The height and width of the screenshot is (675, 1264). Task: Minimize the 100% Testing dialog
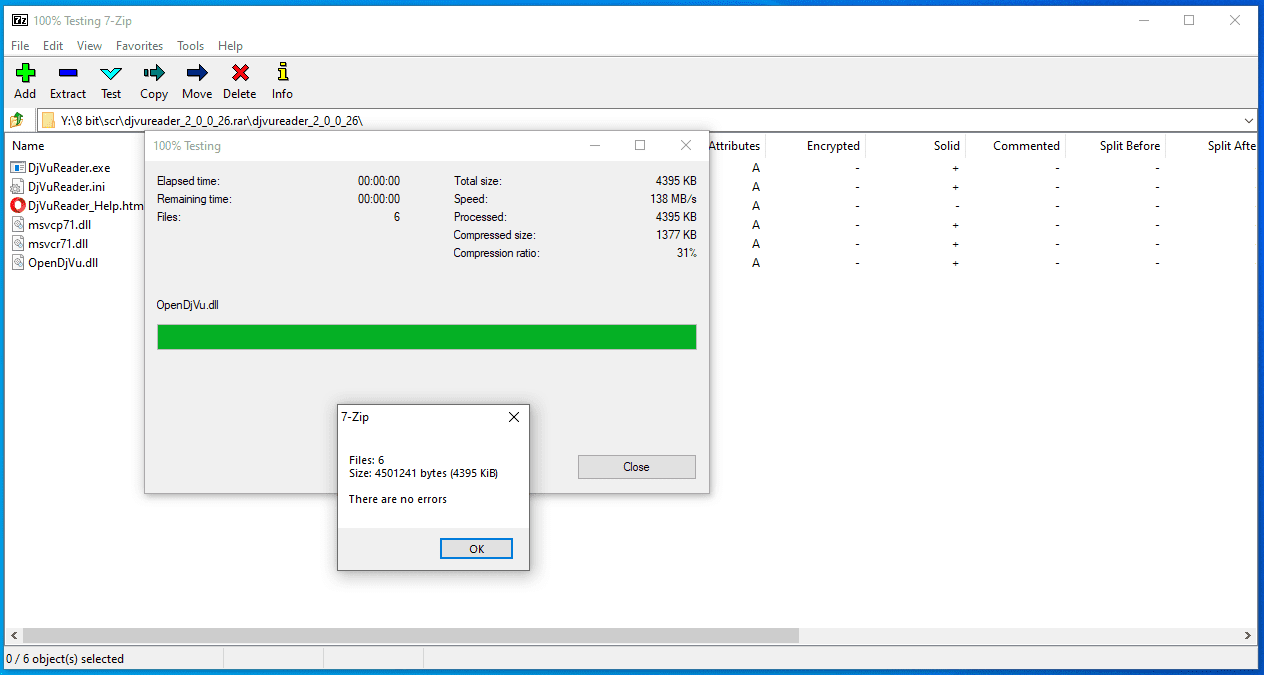(x=595, y=145)
